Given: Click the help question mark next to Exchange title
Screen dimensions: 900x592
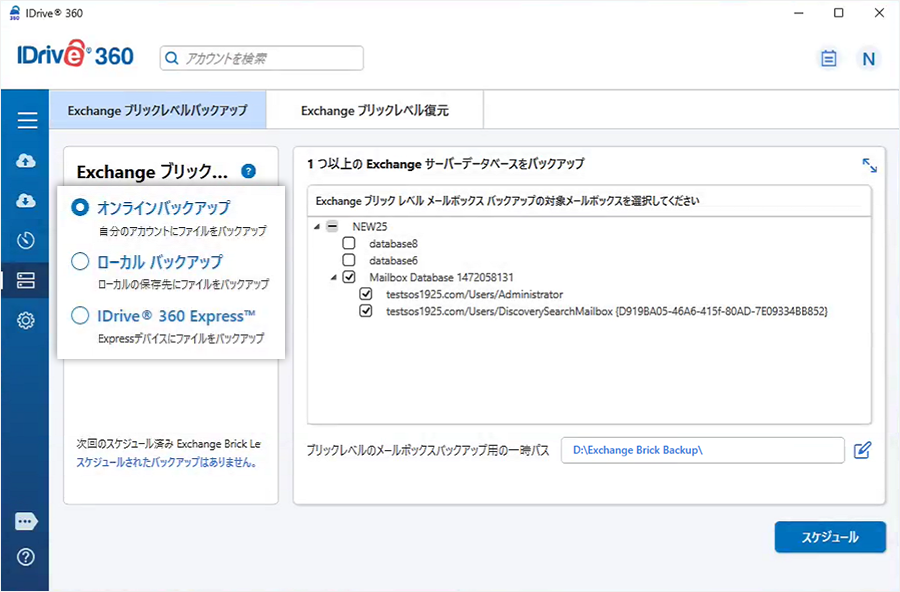Looking at the screenshot, I should (x=249, y=171).
